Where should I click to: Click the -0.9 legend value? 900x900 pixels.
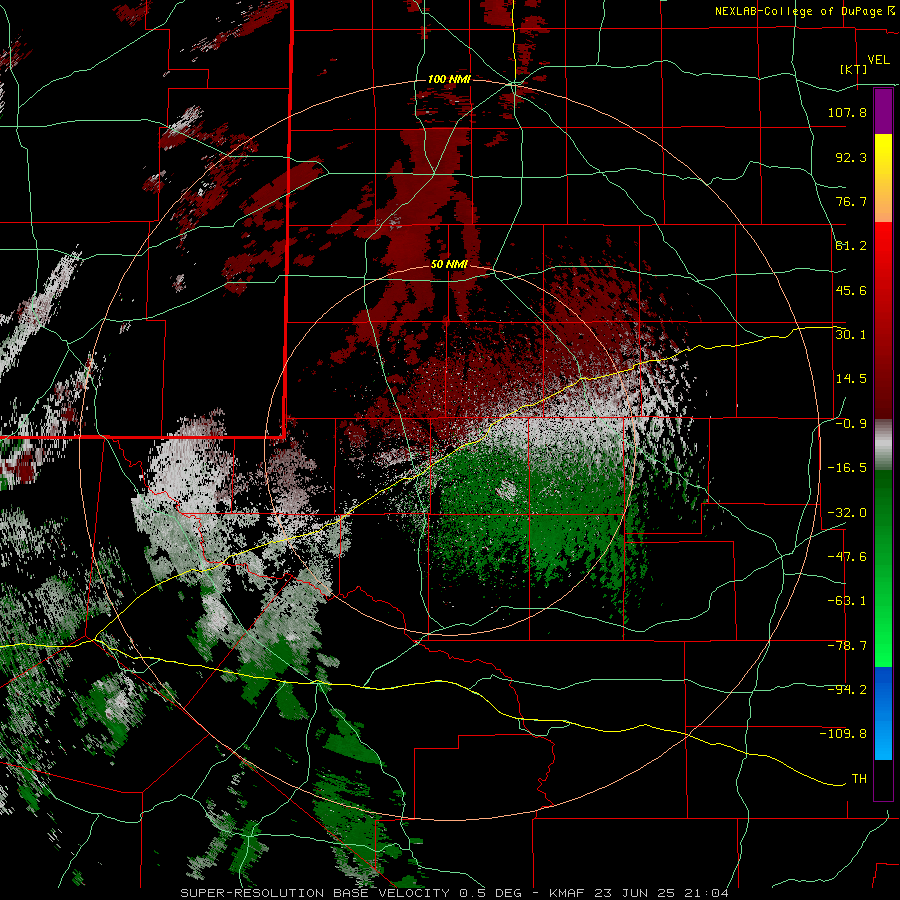pyautogui.click(x=851, y=423)
